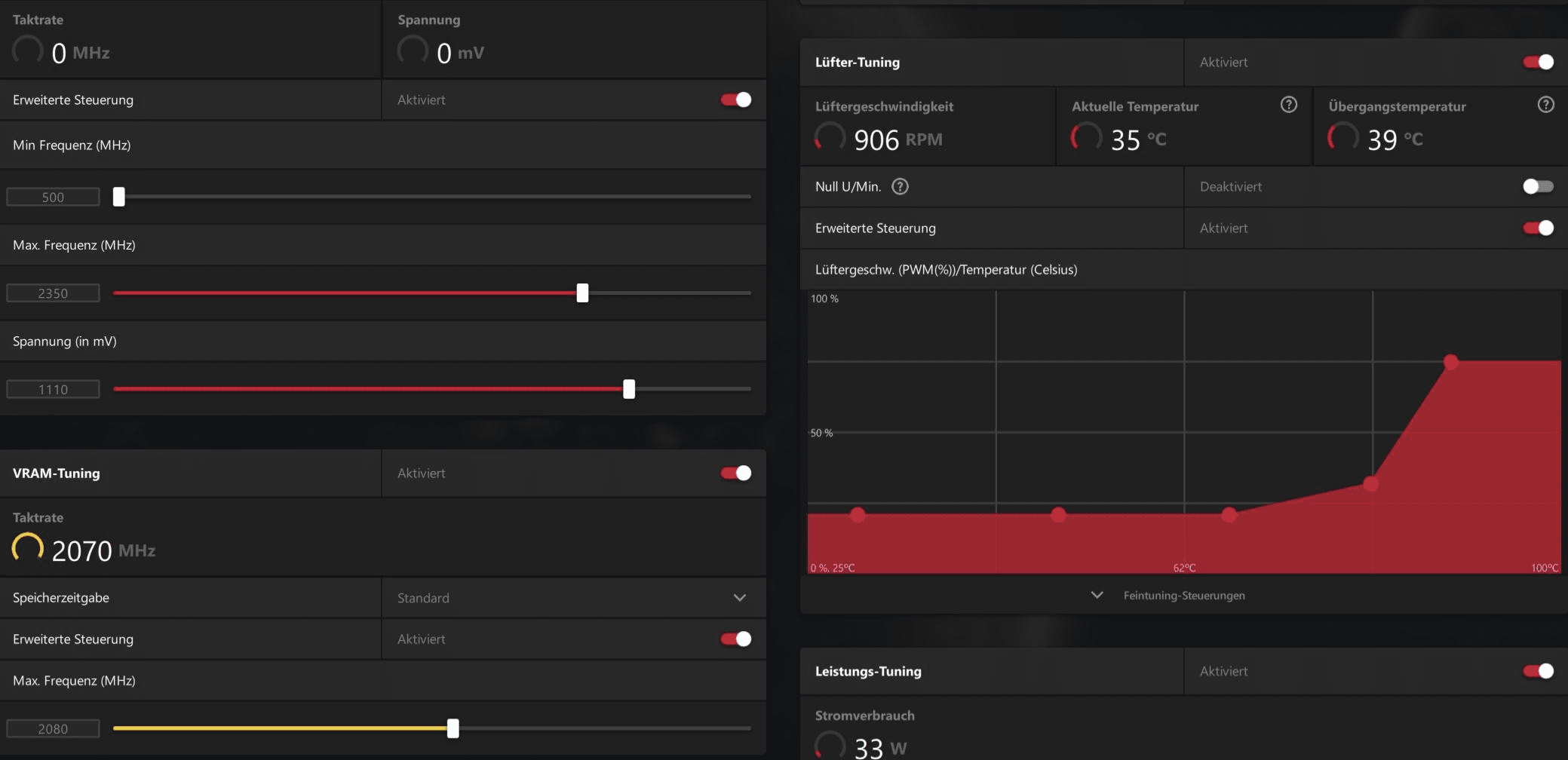Click the 906 RPM fan speed reading
This screenshot has height=760, width=1568.
tap(898, 139)
